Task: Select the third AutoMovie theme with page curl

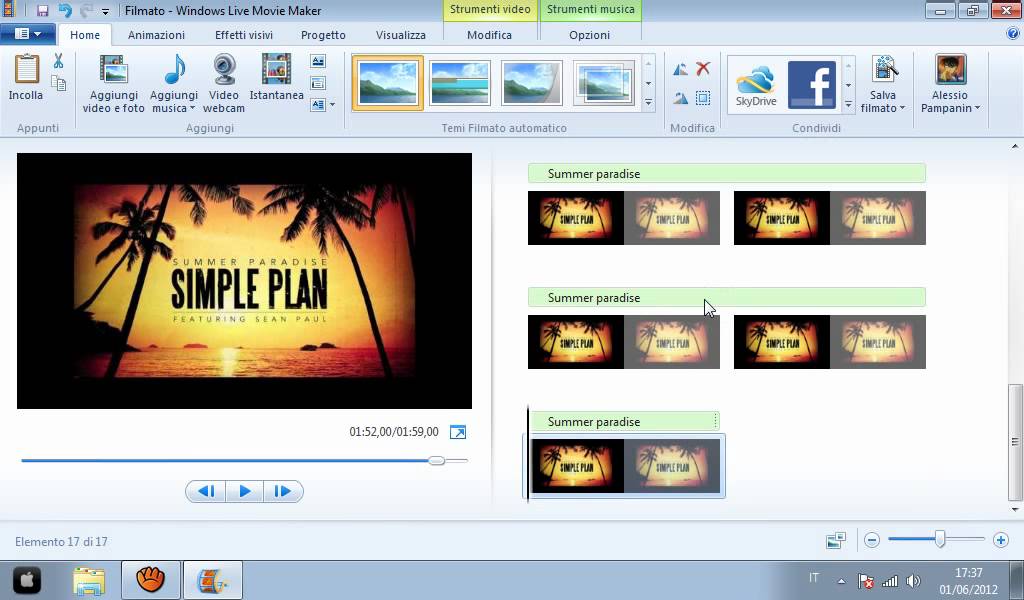Action: [532, 83]
